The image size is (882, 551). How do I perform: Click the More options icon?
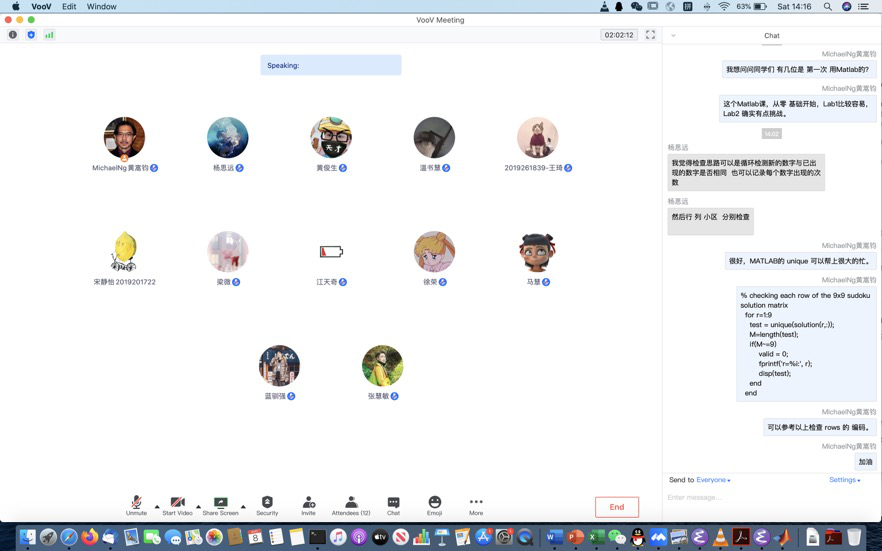click(476, 503)
